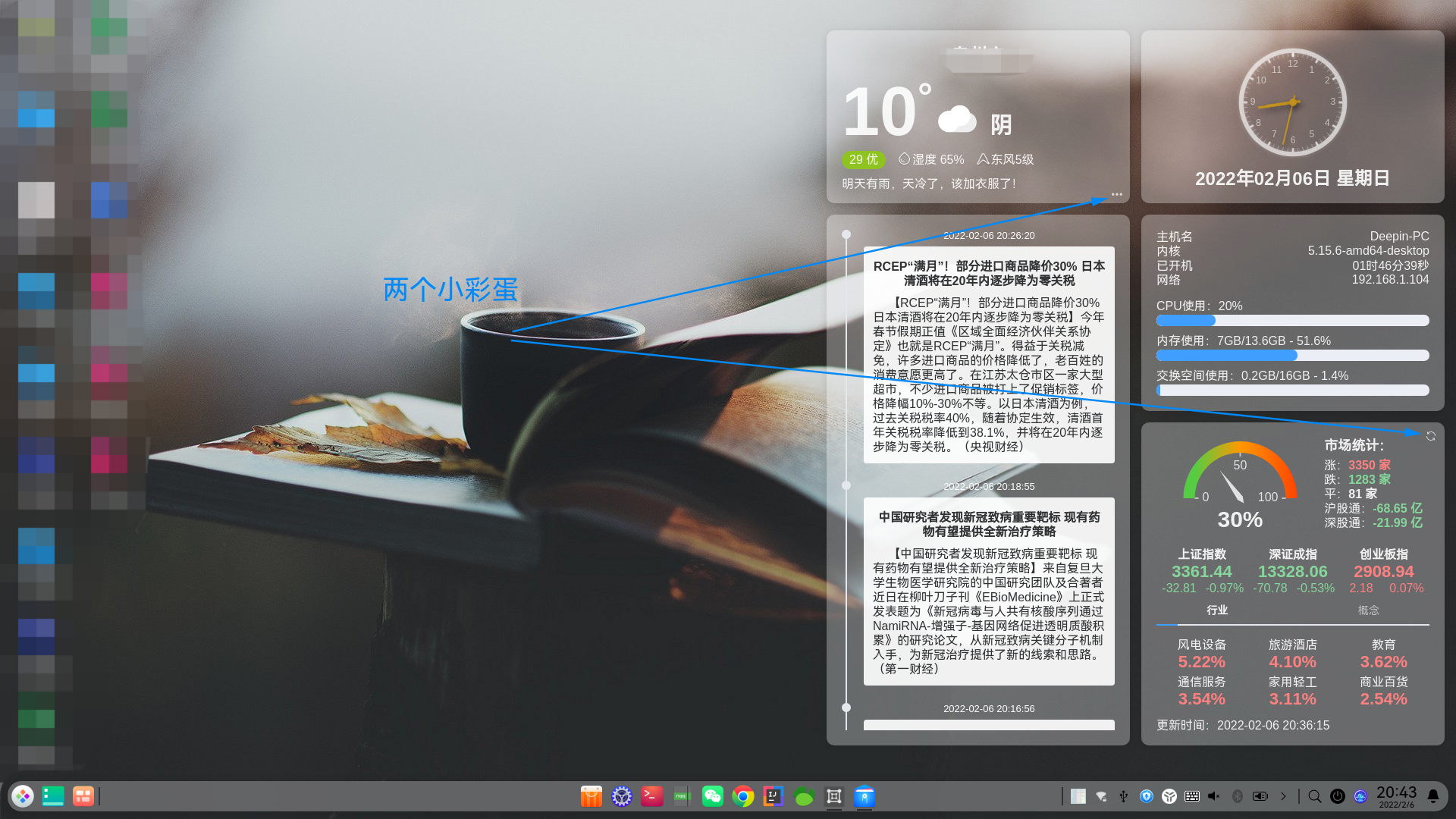Expand hidden tray icons with the chevron
Viewport: 1456px width, 819px height.
point(1283,796)
